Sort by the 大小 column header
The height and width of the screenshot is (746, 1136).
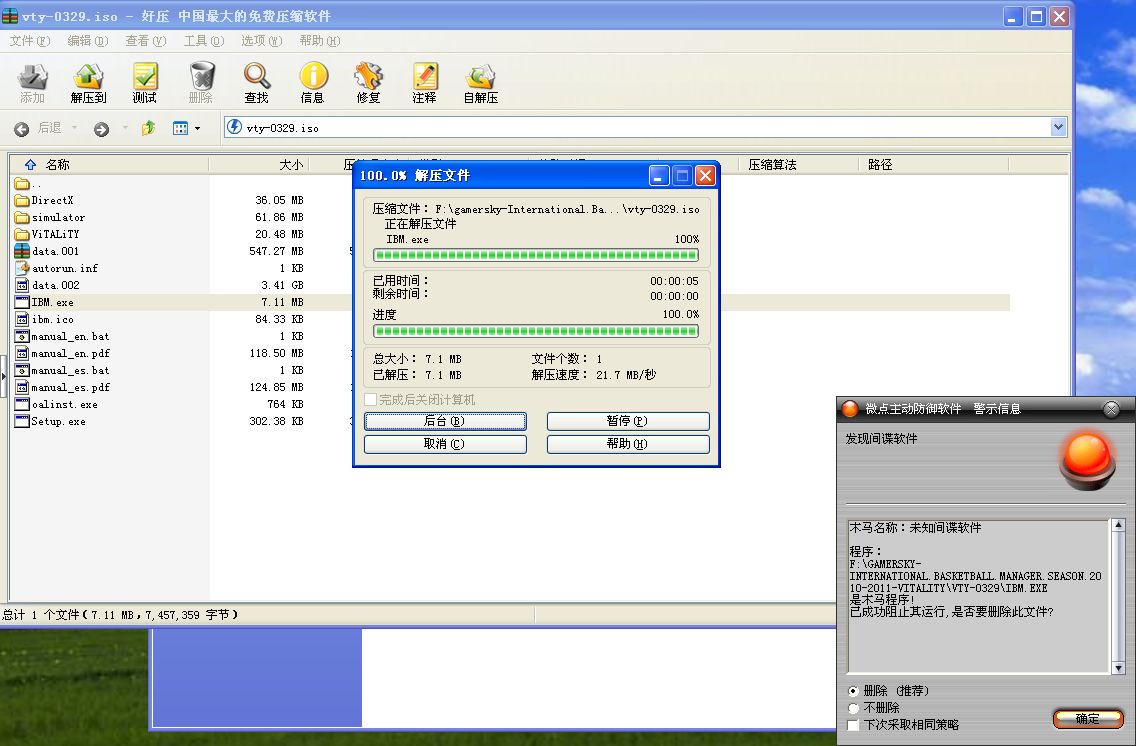point(259,164)
